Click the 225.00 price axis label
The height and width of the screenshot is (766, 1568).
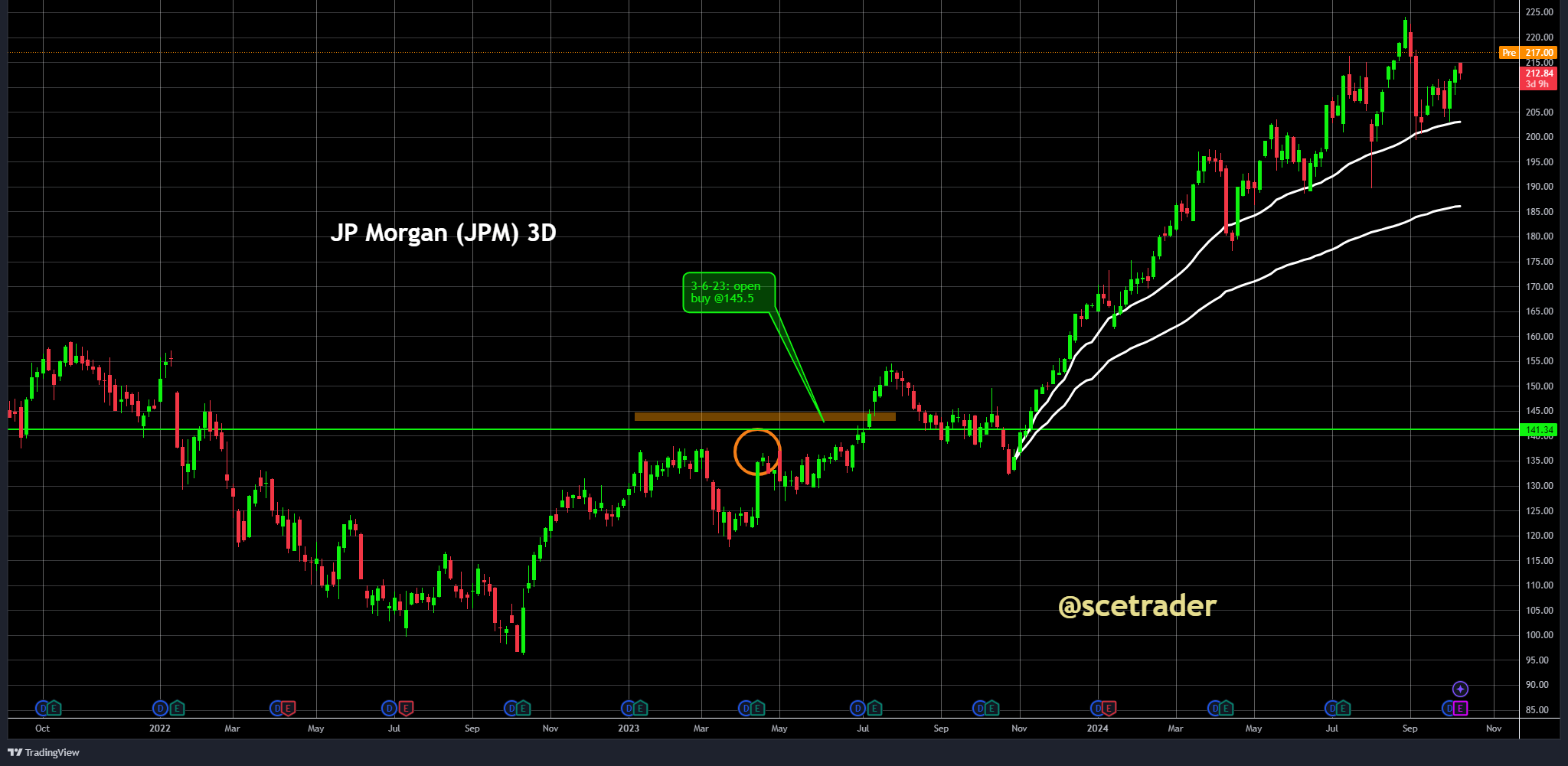1540,12
